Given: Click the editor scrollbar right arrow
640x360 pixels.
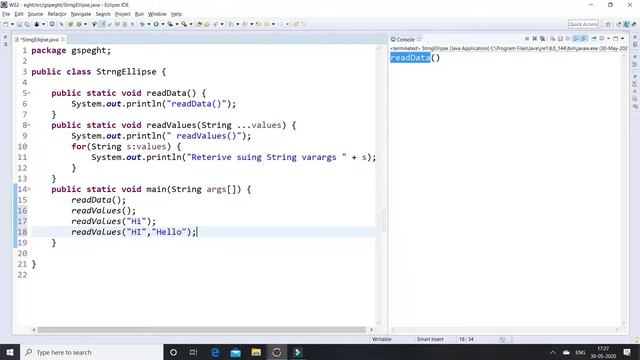Looking at the screenshot, I should 371,330.
